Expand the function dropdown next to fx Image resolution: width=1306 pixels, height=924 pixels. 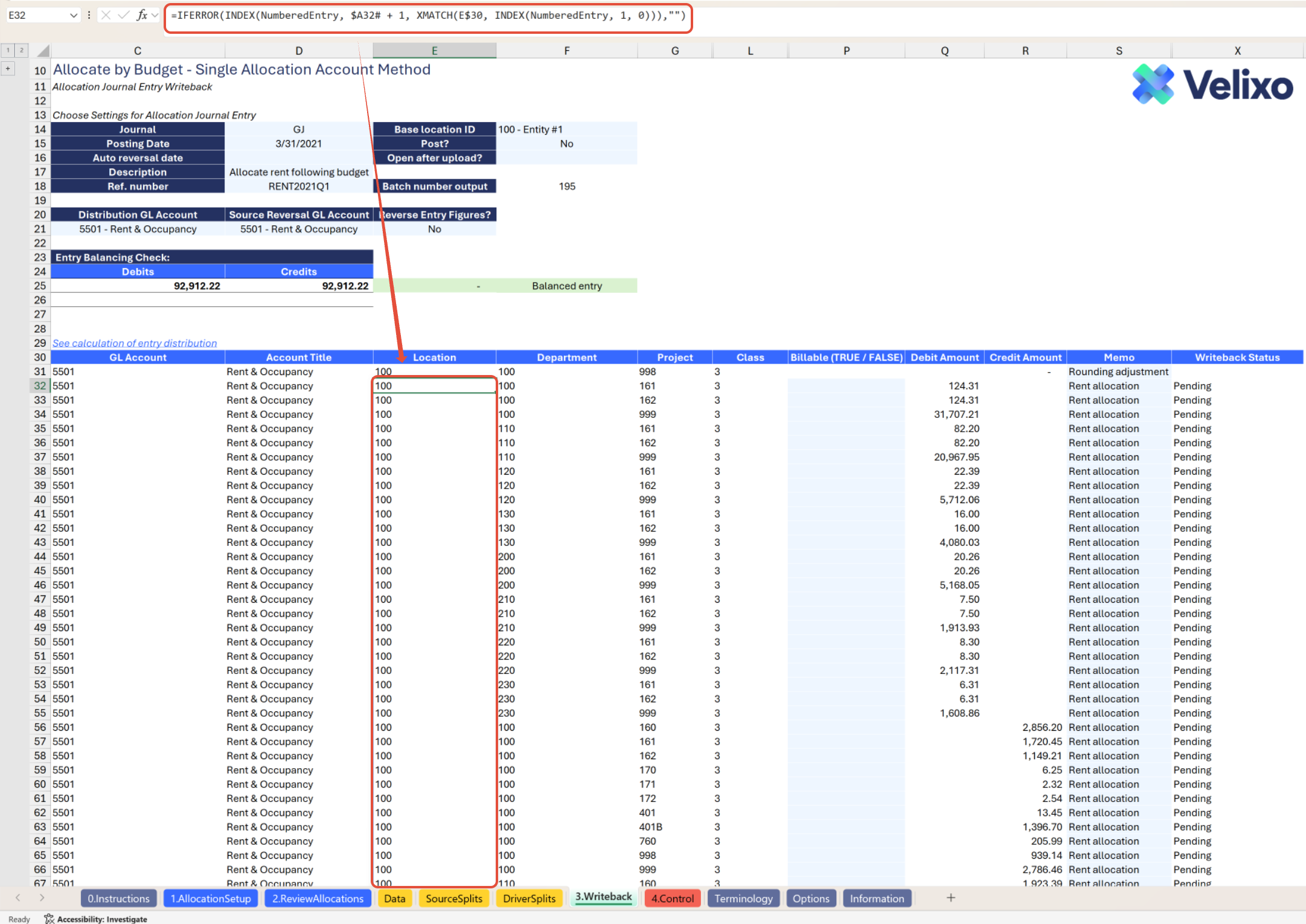(x=155, y=15)
